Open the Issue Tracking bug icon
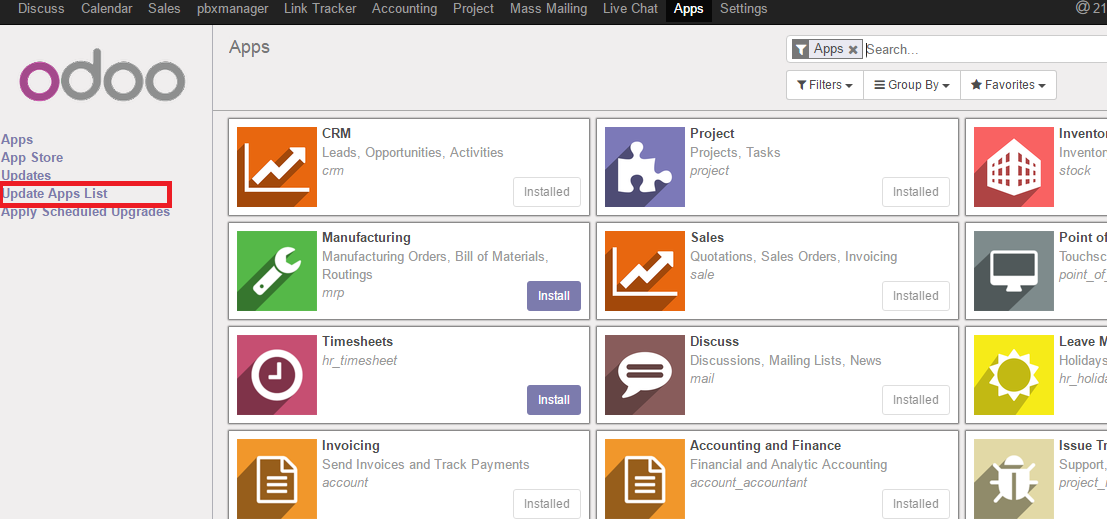This screenshot has width=1107, height=519. click(1014, 479)
